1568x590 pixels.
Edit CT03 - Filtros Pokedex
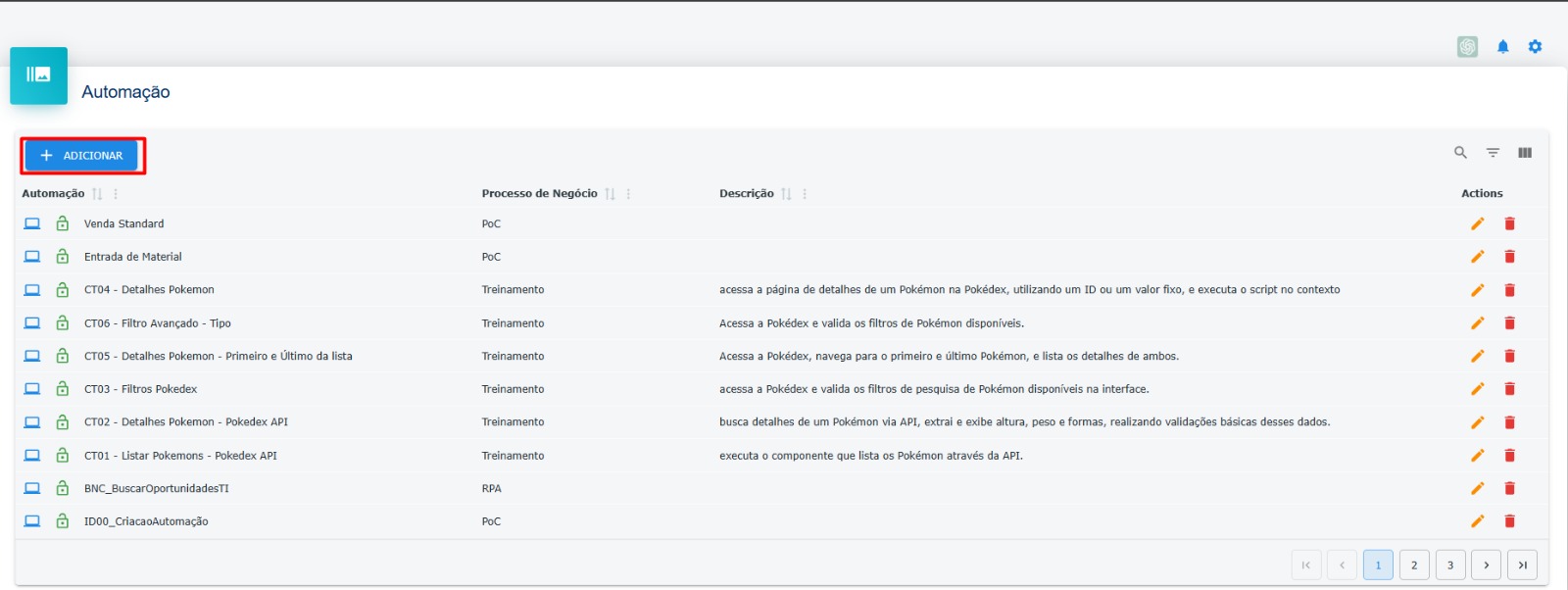(1477, 389)
